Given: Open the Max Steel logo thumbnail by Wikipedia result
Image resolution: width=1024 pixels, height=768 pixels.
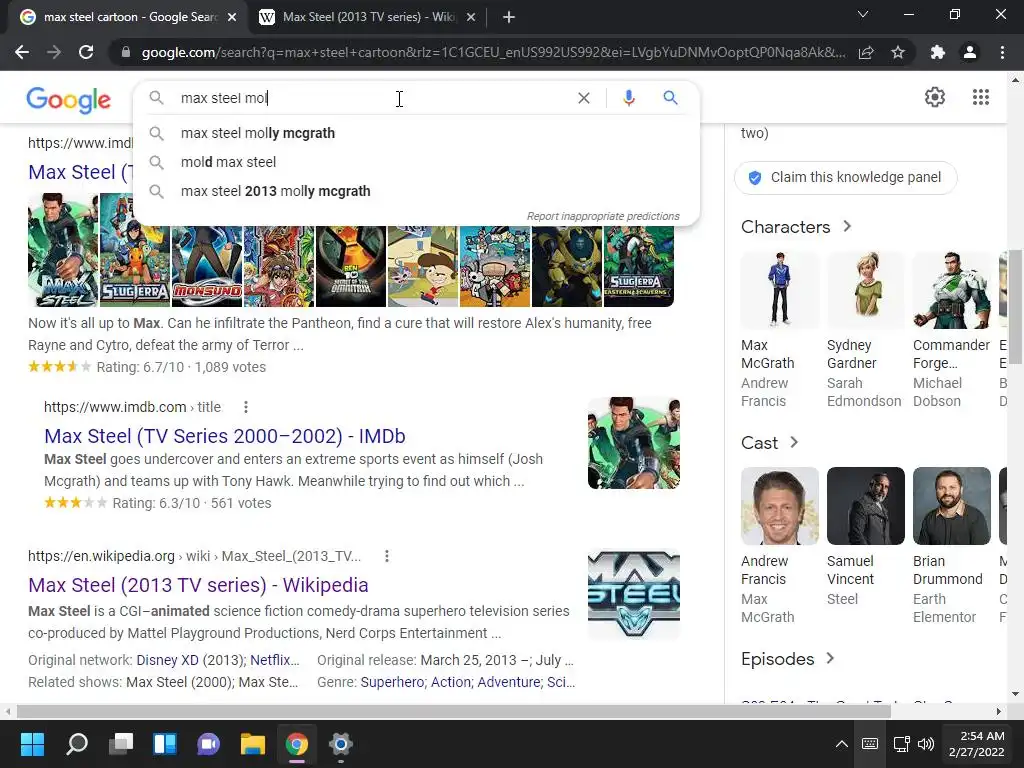Looking at the screenshot, I should point(633,594).
